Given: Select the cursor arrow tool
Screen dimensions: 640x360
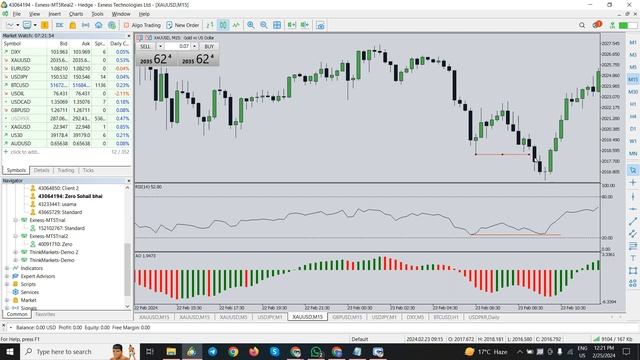Looking at the screenshot, I should tap(633, 170).
